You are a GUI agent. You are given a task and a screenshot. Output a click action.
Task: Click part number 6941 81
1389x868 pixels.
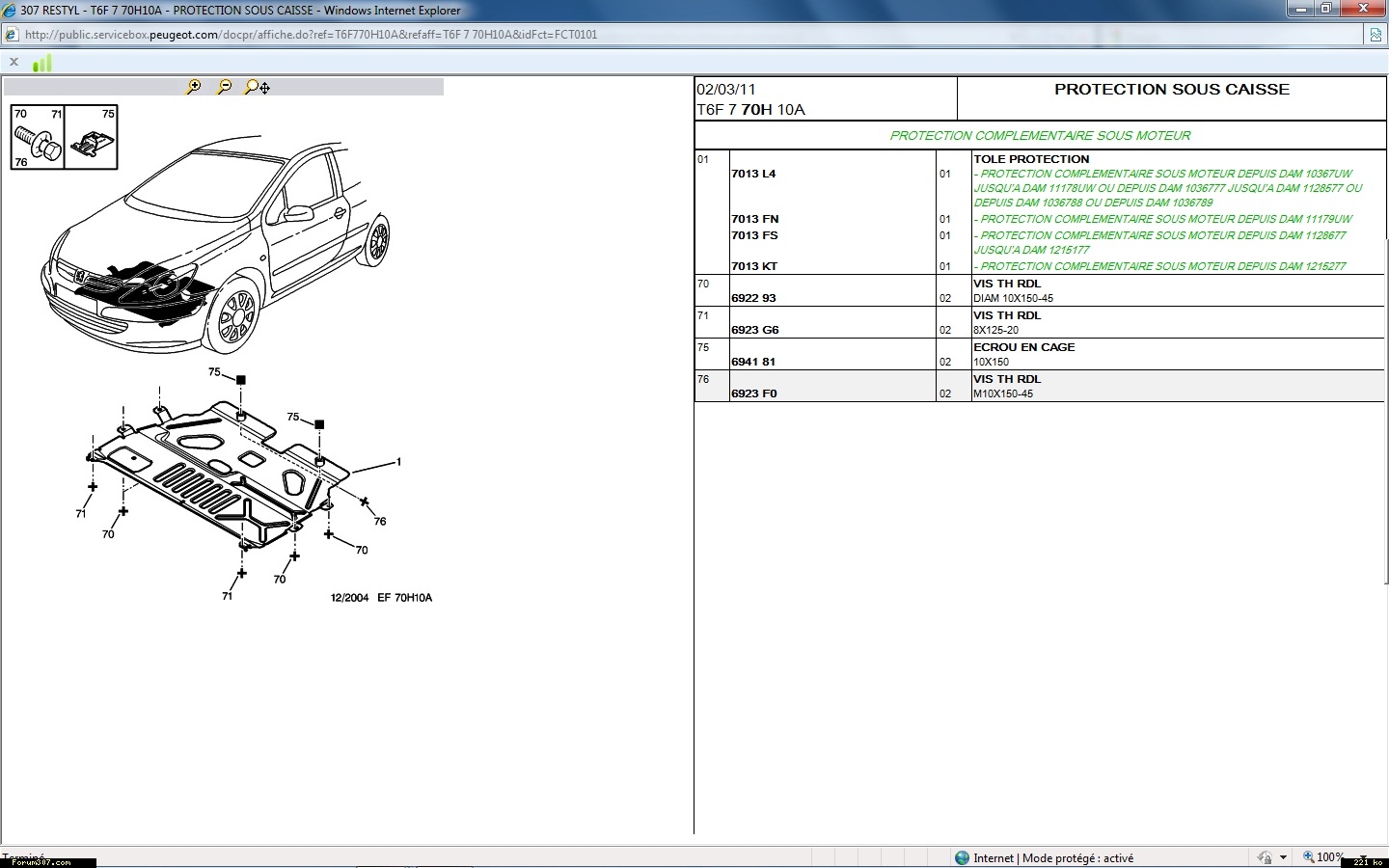(x=752, y=362)
